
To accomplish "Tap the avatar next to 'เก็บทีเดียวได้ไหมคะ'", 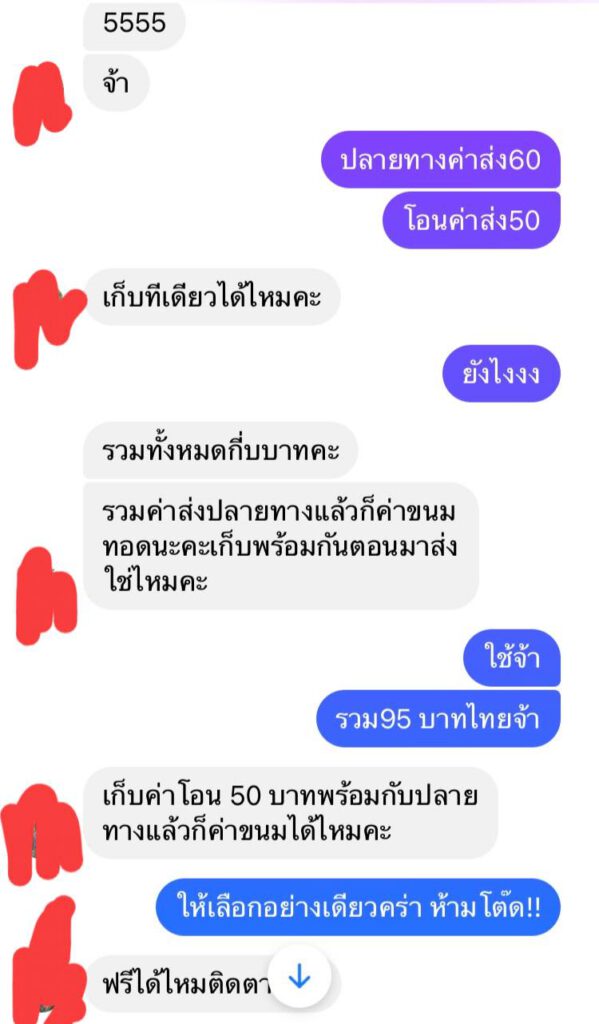I will [x=47, y=319].
